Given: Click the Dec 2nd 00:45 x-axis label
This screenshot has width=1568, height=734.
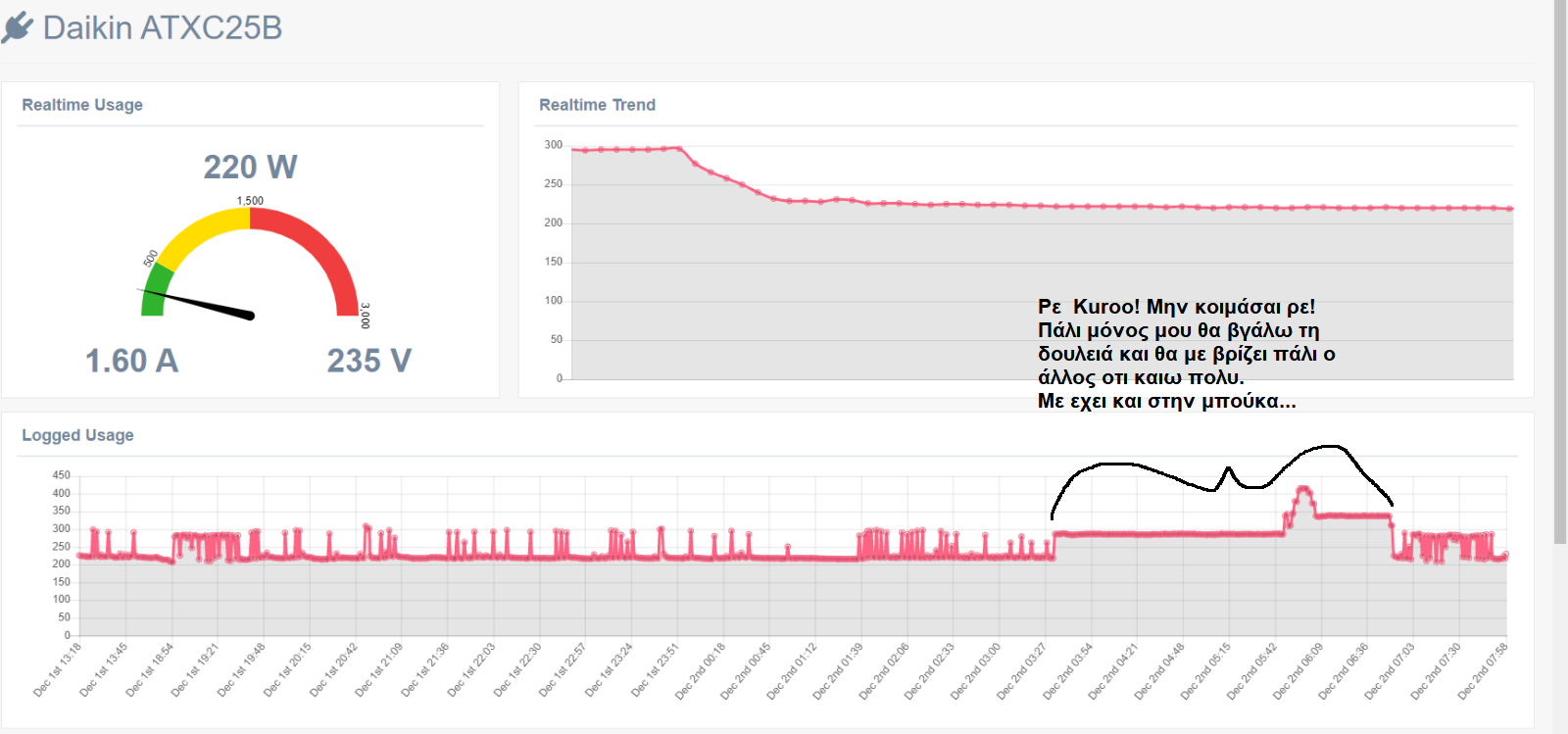Looking at the screenshot, I should pos(747,670).
